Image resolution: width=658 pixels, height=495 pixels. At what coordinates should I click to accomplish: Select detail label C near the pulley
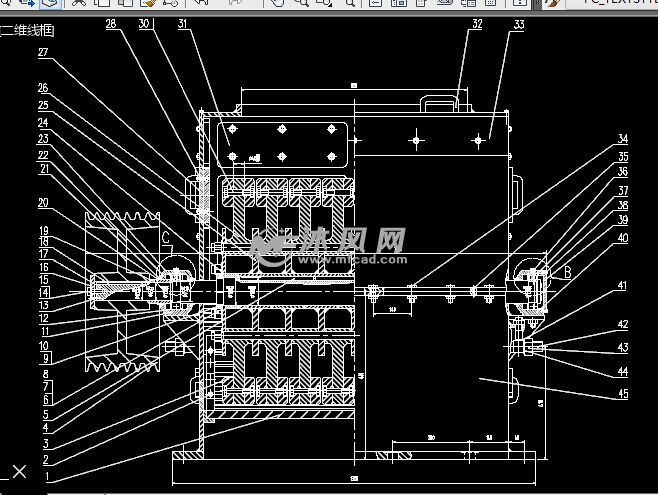(x=165, y=238)
